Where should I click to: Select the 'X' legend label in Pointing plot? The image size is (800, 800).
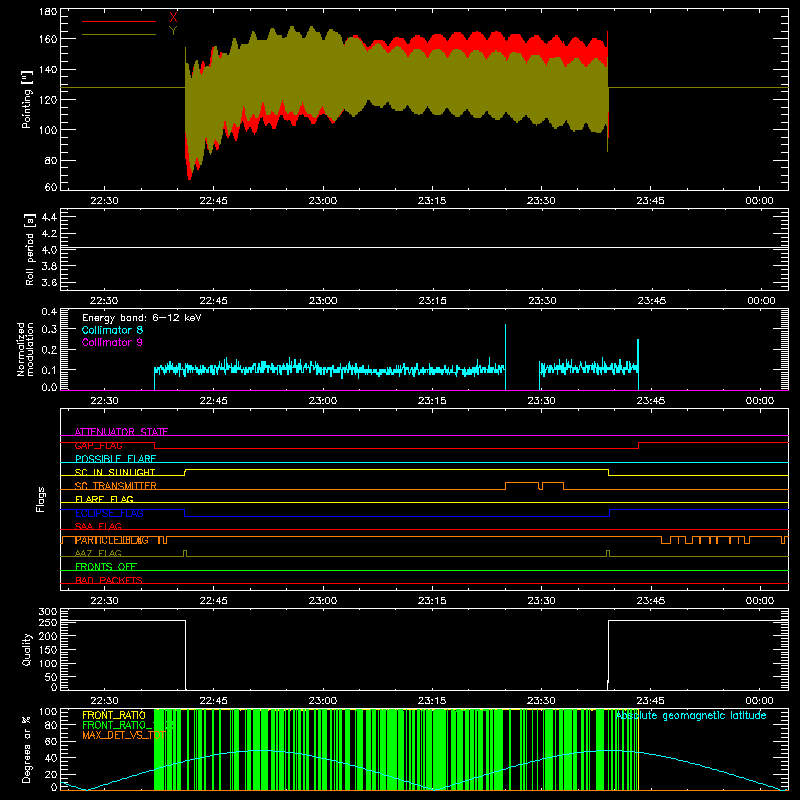click(x=173, y=18)
